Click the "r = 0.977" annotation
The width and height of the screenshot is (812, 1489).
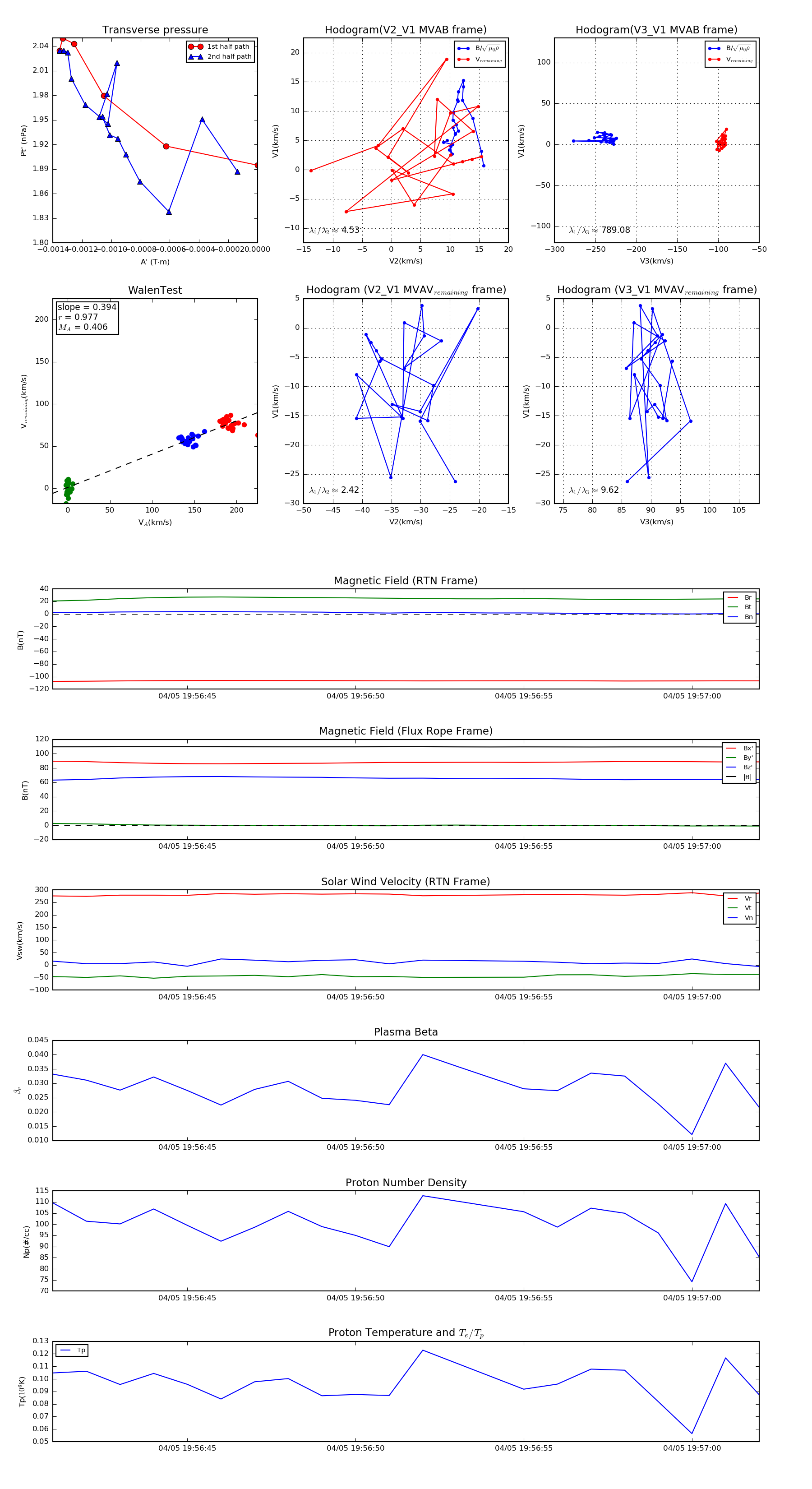click(78, 317)
